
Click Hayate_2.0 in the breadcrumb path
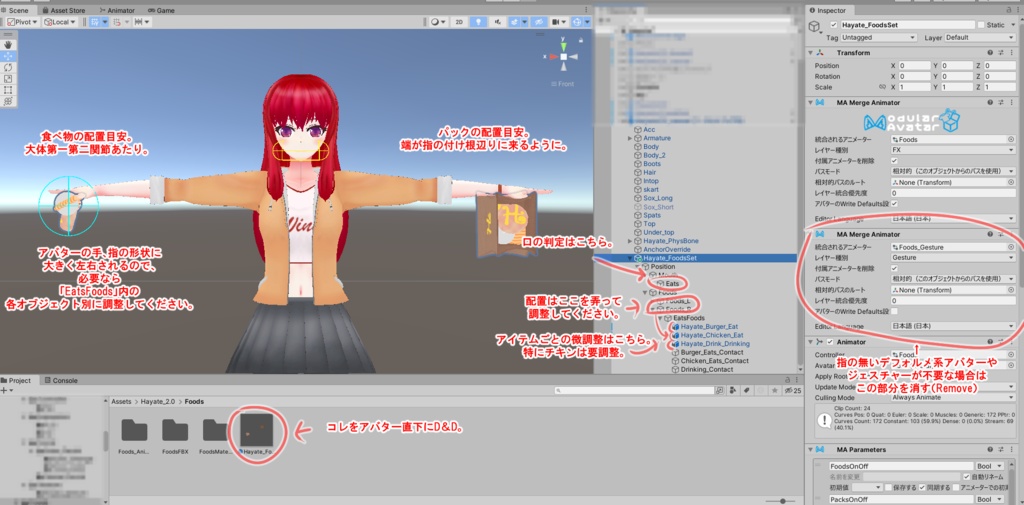159,402
